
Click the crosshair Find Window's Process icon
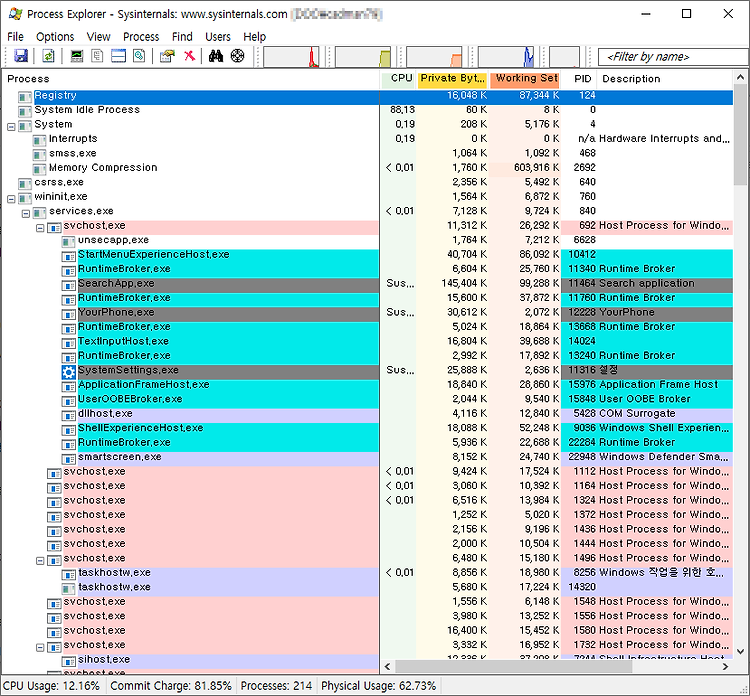coord(237,56)
